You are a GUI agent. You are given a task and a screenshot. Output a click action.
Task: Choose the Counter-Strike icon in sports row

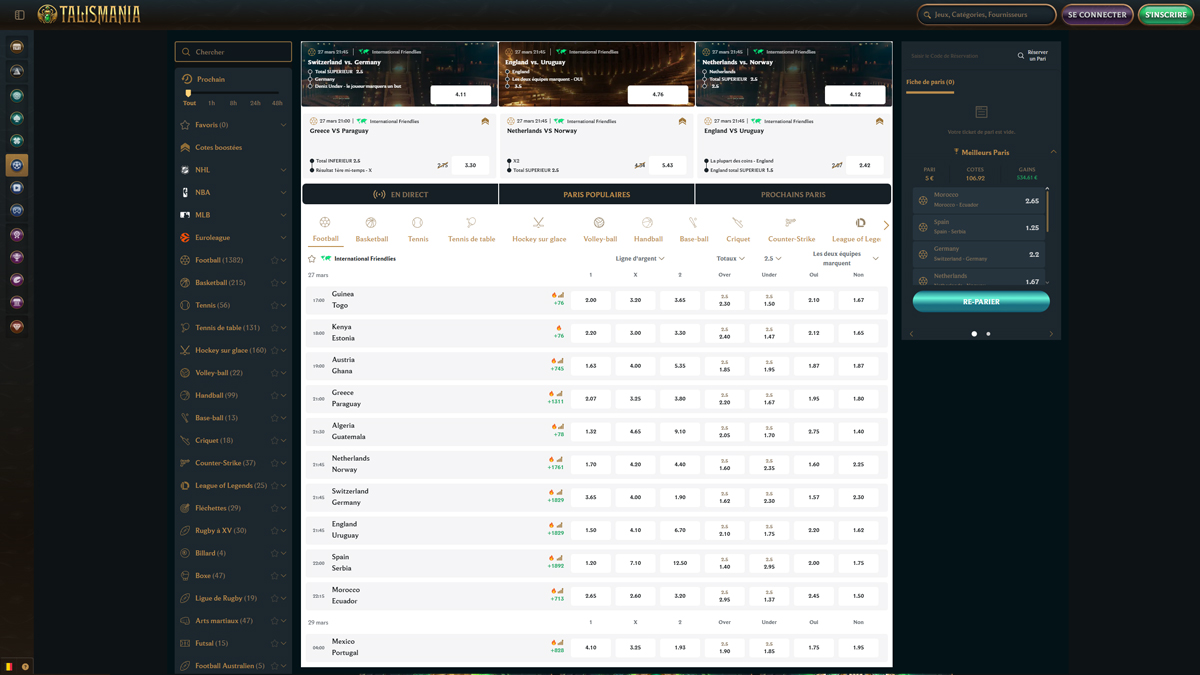[x=790, y=223]
